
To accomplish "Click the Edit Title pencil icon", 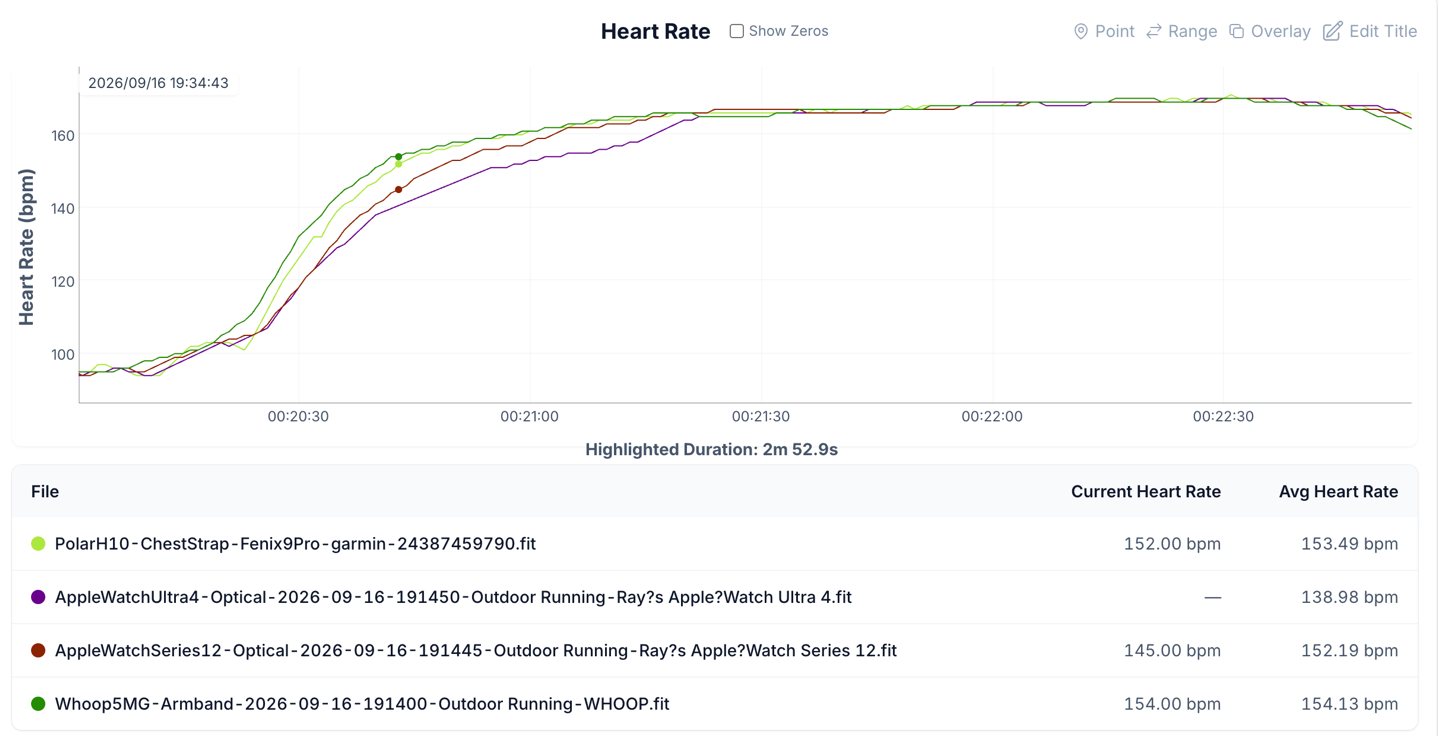I will 1332,31.
